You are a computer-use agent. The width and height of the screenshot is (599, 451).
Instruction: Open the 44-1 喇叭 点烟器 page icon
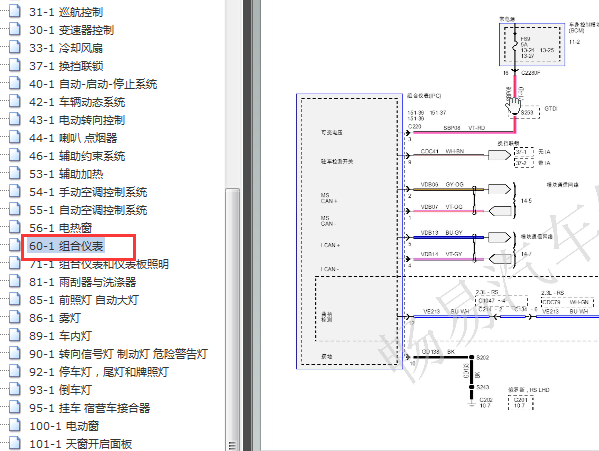coord(15,137)
